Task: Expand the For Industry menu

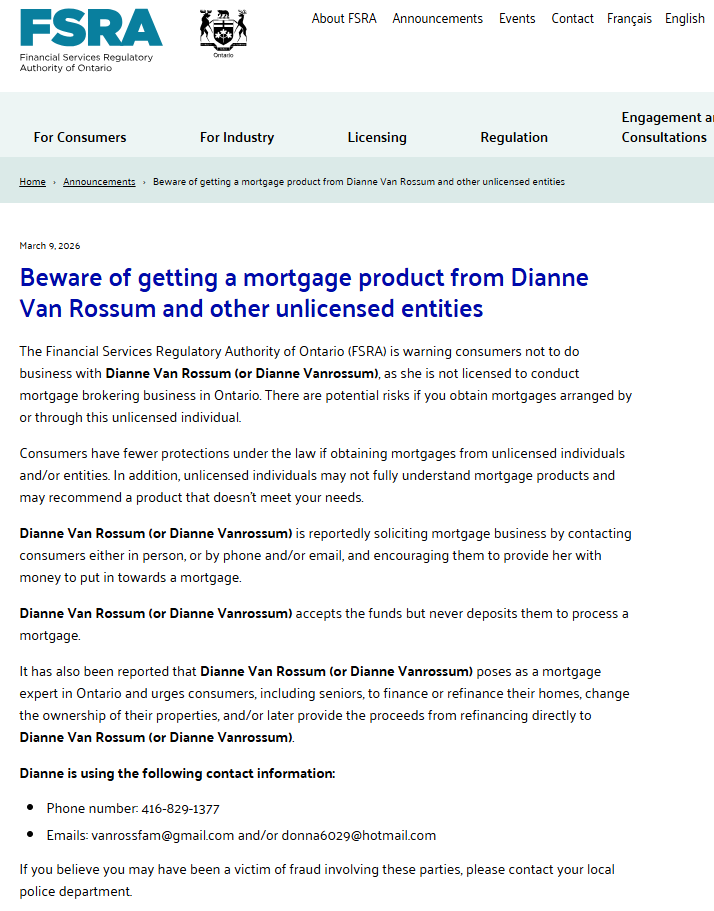Action: tap(237, 137)
